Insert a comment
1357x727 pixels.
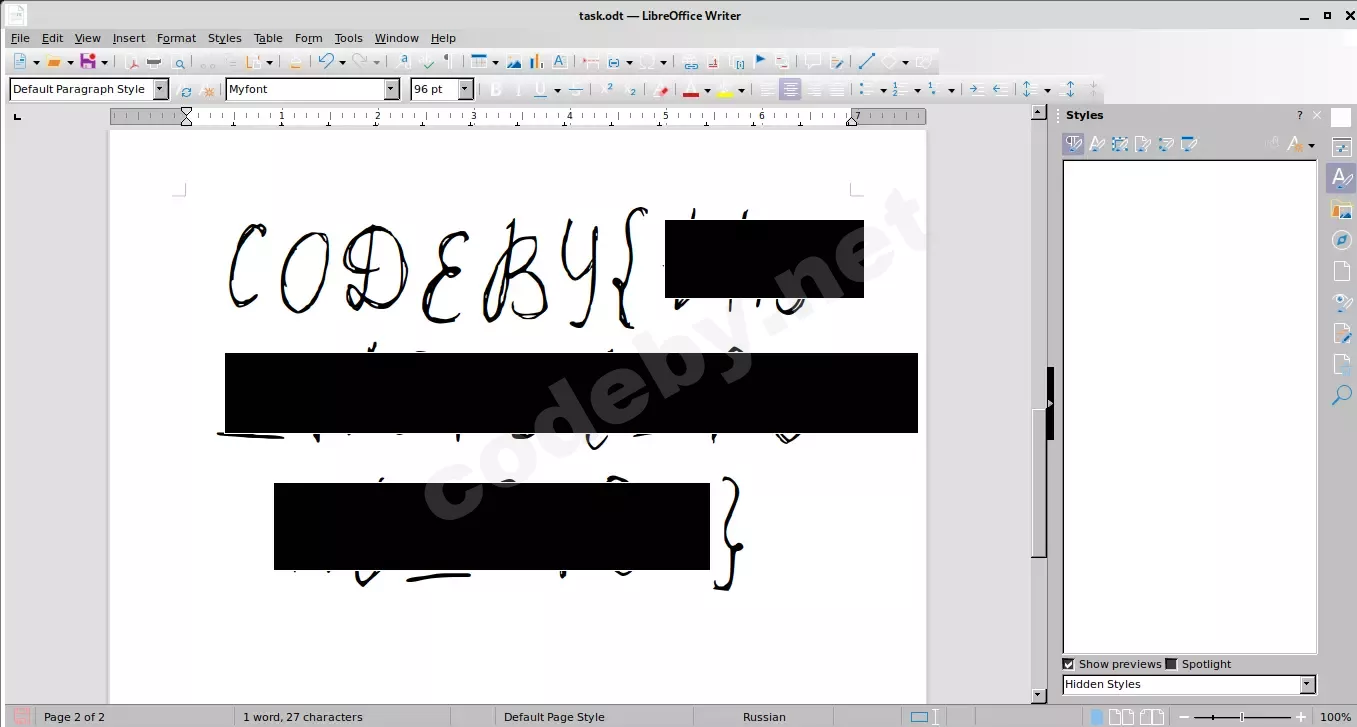click(x=812, y=61)
